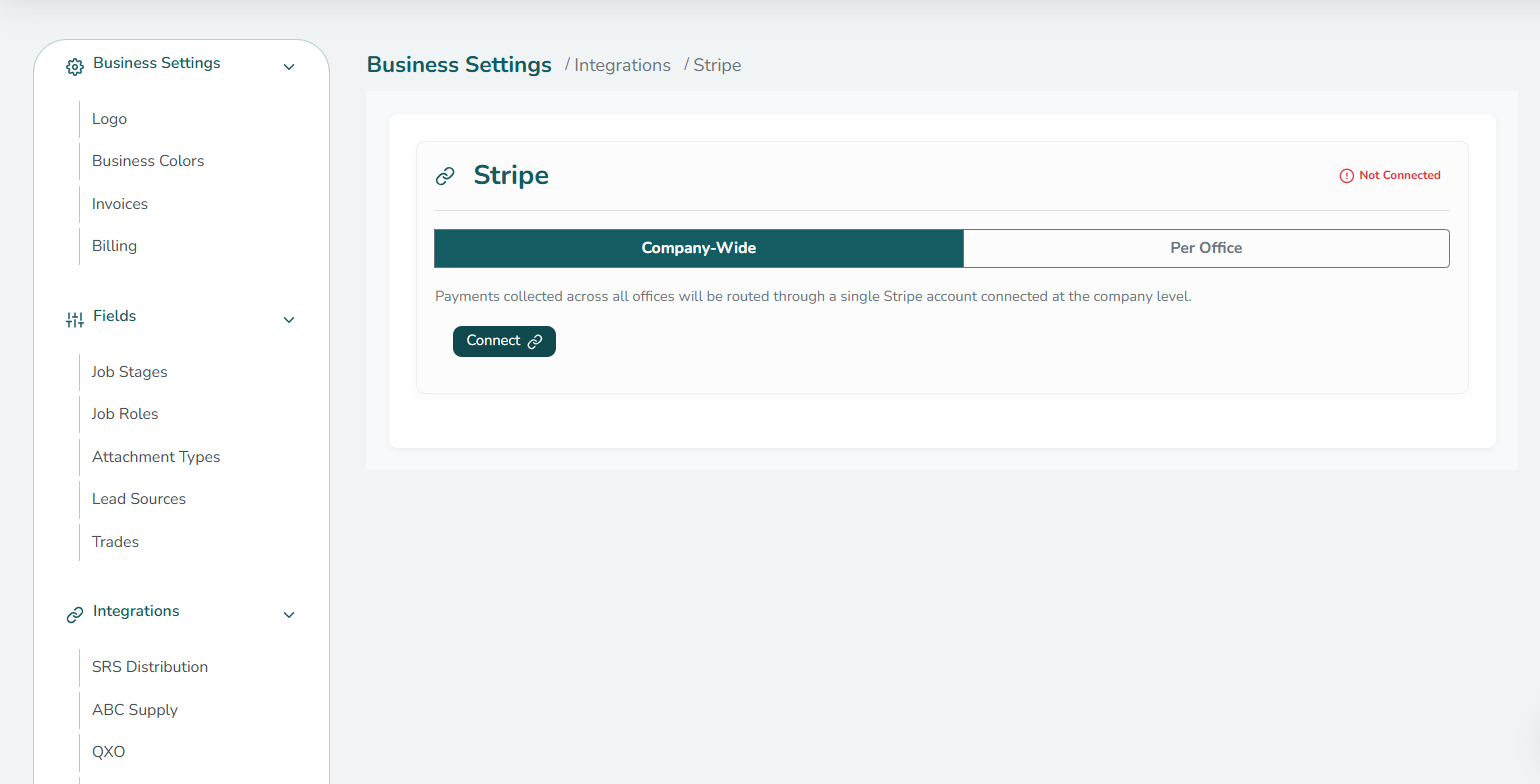The image size is (1540, 784).
Task: Collapse the Fields section chevron
Action: coord(289,320)
